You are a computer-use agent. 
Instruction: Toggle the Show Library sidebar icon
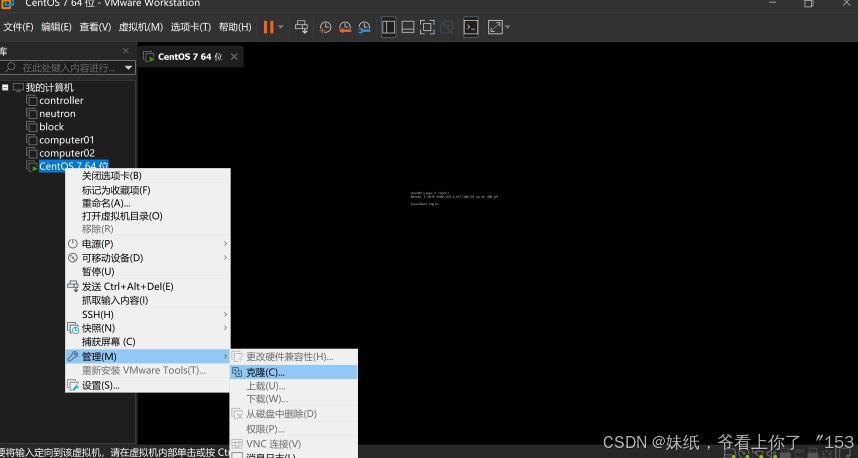point(389,27)
